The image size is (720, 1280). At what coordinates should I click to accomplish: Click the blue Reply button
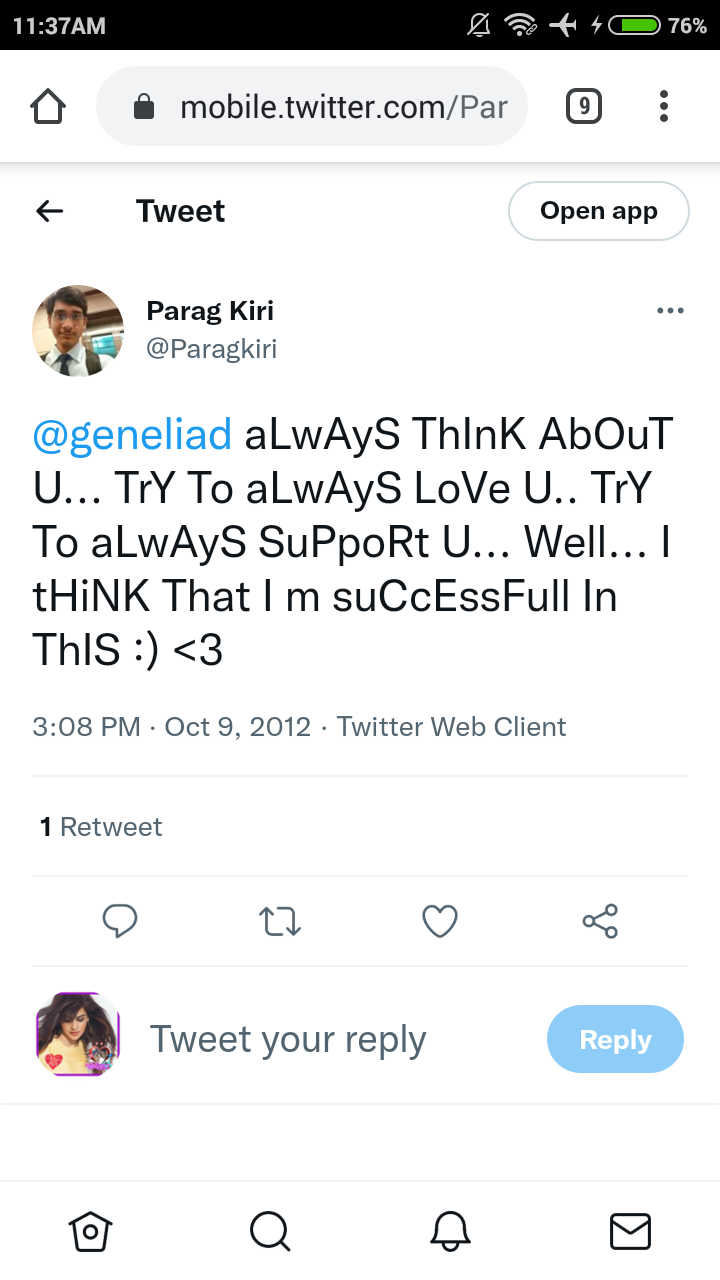click(x=615, y=1039)
